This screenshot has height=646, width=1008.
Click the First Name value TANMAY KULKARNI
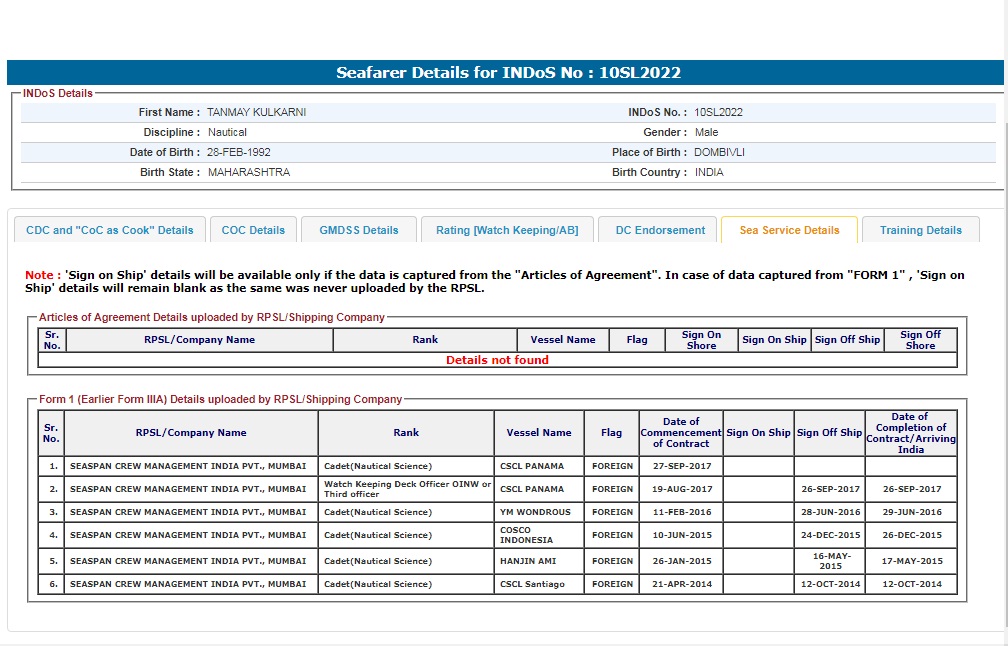click(256, 113)
